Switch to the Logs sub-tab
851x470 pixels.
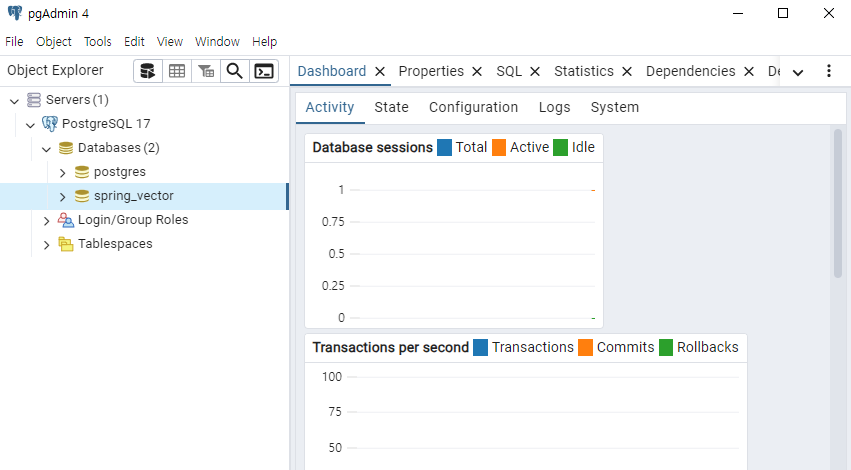coord(554,107)
